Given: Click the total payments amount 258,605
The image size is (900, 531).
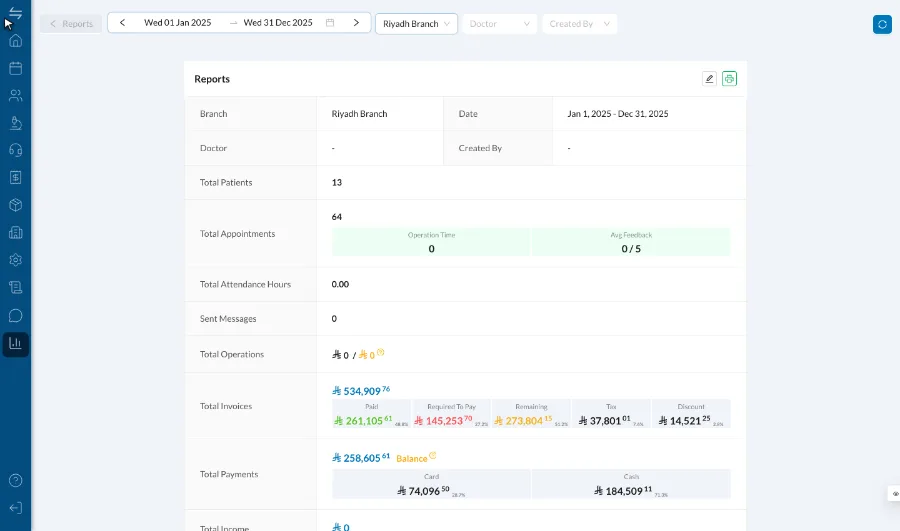Looking at the screenshot, I should click(x=361, y=458).
